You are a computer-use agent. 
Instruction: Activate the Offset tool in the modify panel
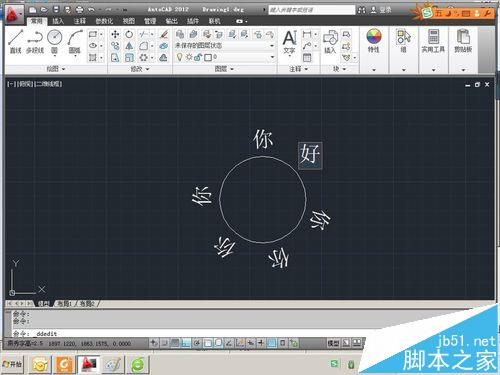(163, 58)
